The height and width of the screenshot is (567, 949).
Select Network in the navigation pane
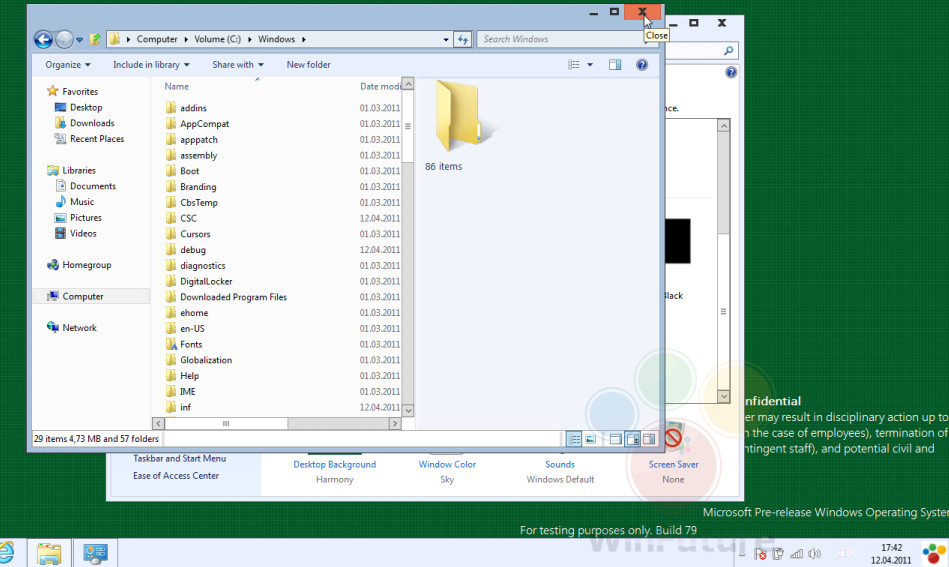click(x=71, y=327)
